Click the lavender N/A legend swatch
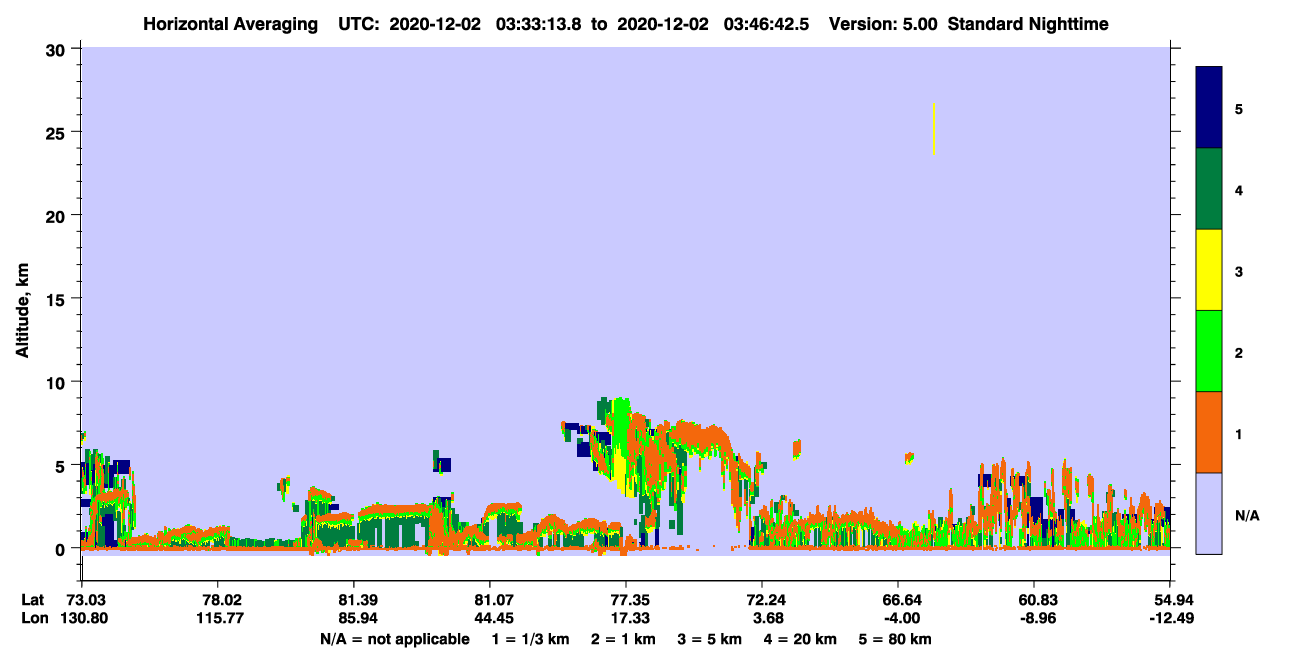 click(x=1209, y=513)
